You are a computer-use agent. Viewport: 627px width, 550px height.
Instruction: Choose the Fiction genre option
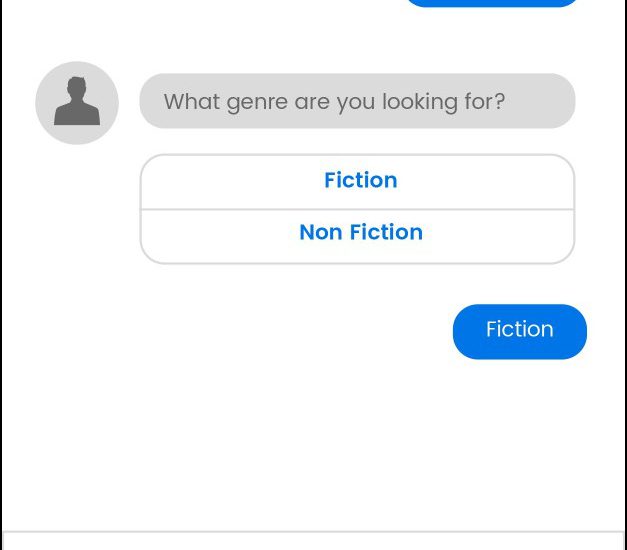357,182
